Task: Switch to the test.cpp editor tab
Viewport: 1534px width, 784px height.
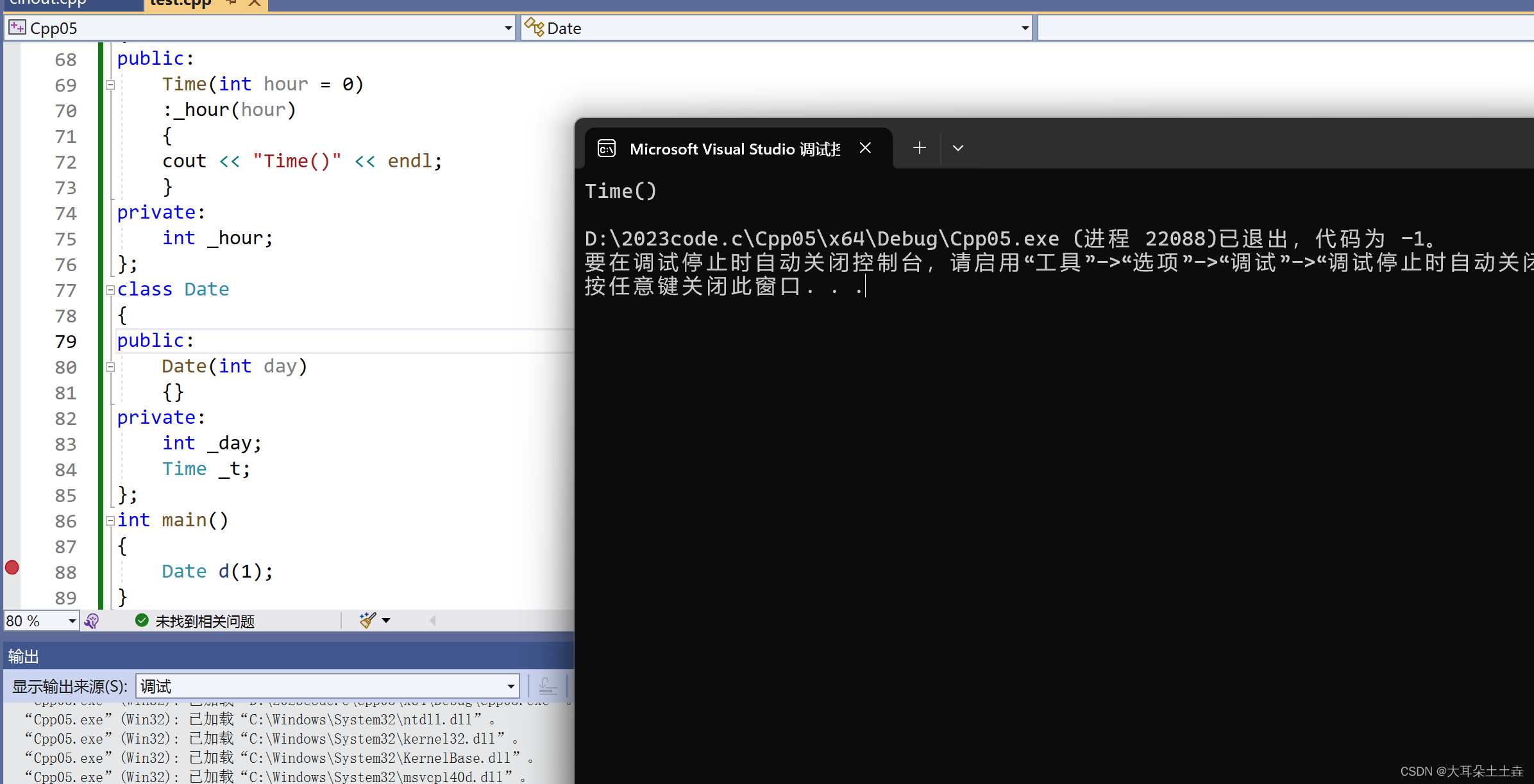Action: (181, 3)
